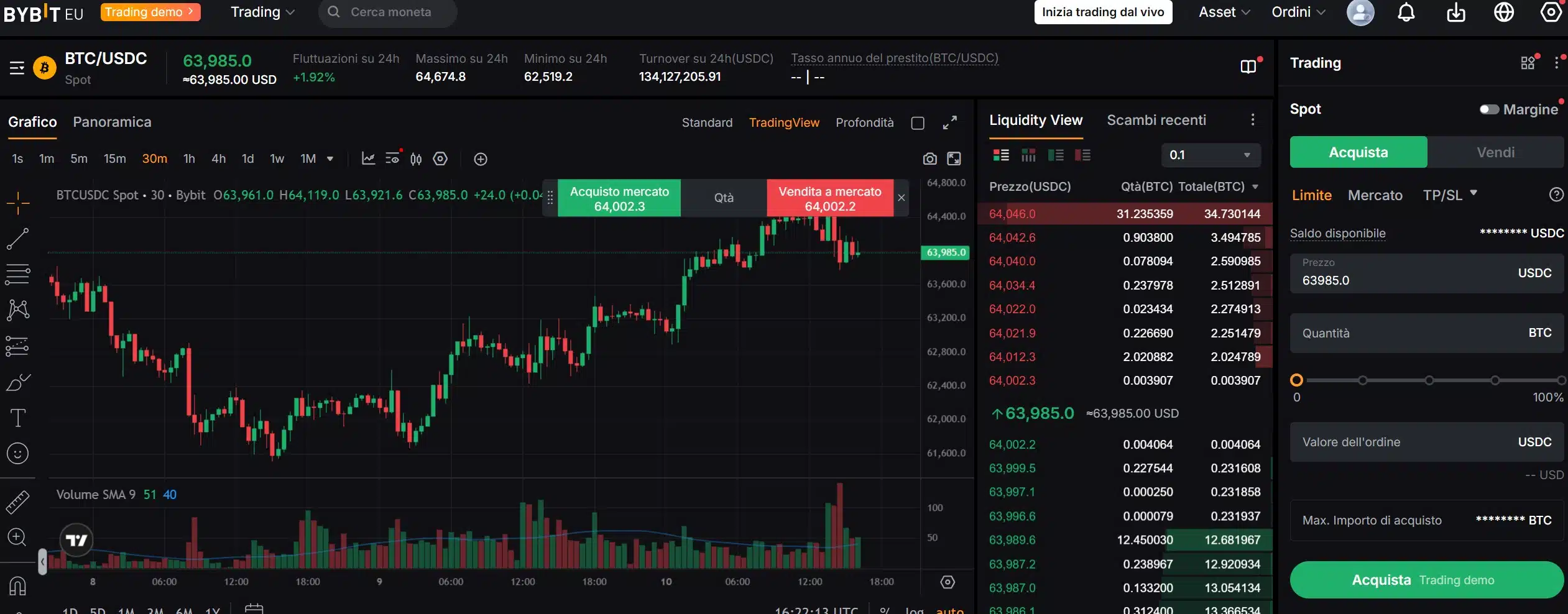This screenshot has height=614, width=1568.
Task: Select the Fibonacci retracement tool
Action: (17, 274)
